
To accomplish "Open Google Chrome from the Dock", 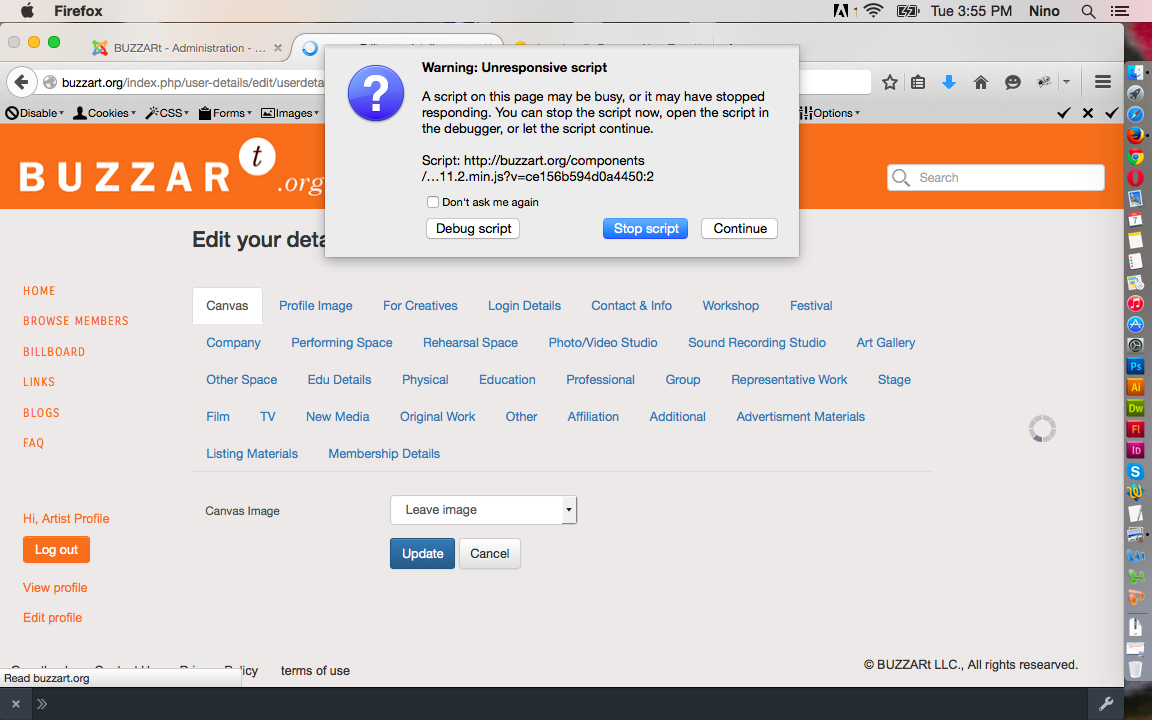I will [x=1136, y=156].
